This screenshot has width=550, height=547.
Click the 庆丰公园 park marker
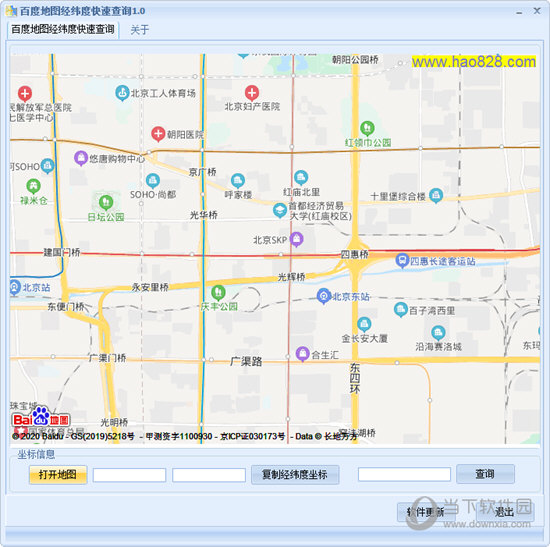pos(218,293)
